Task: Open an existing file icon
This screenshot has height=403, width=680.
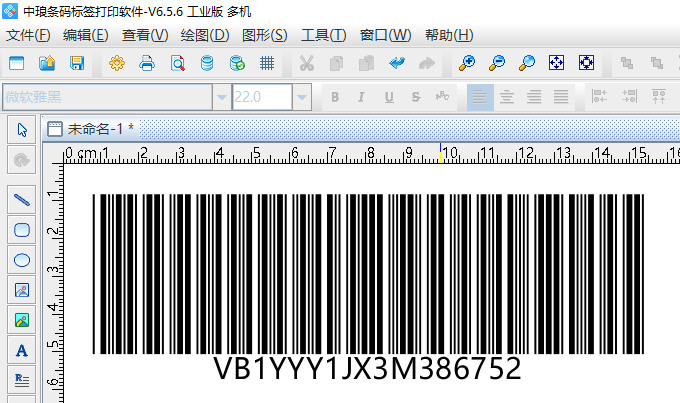Action: [x=47, y=63]
